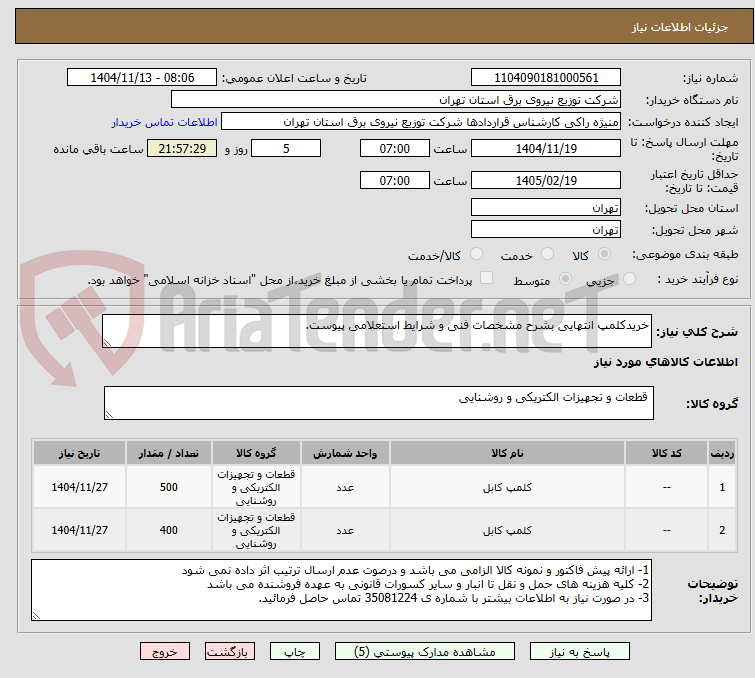Viewport: 755px width, 678px height.
Task: Select the خدمت radio button
Action: pyautogui.click(x=547, y=254)
